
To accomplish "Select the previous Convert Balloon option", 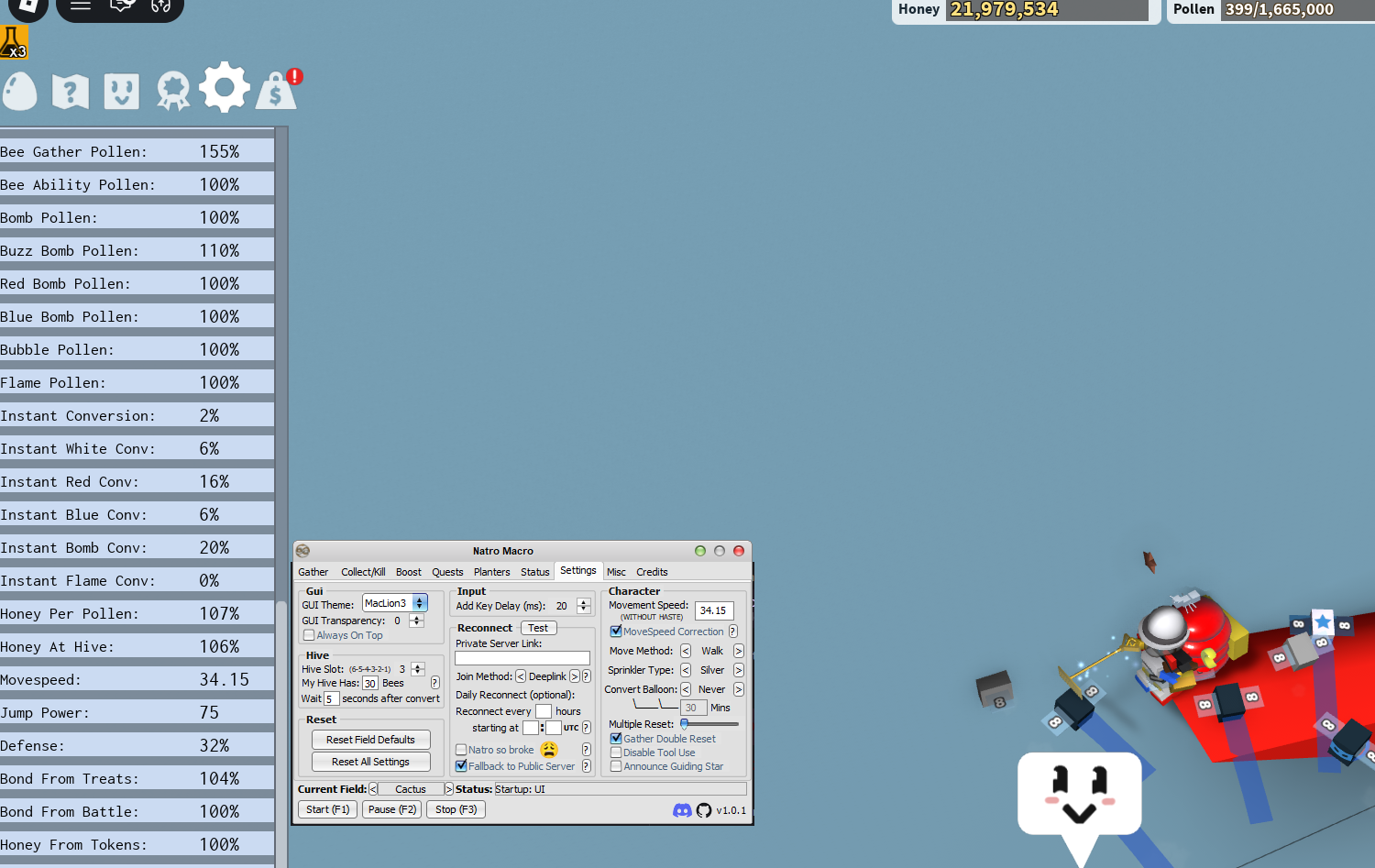I will pos(686,689).
